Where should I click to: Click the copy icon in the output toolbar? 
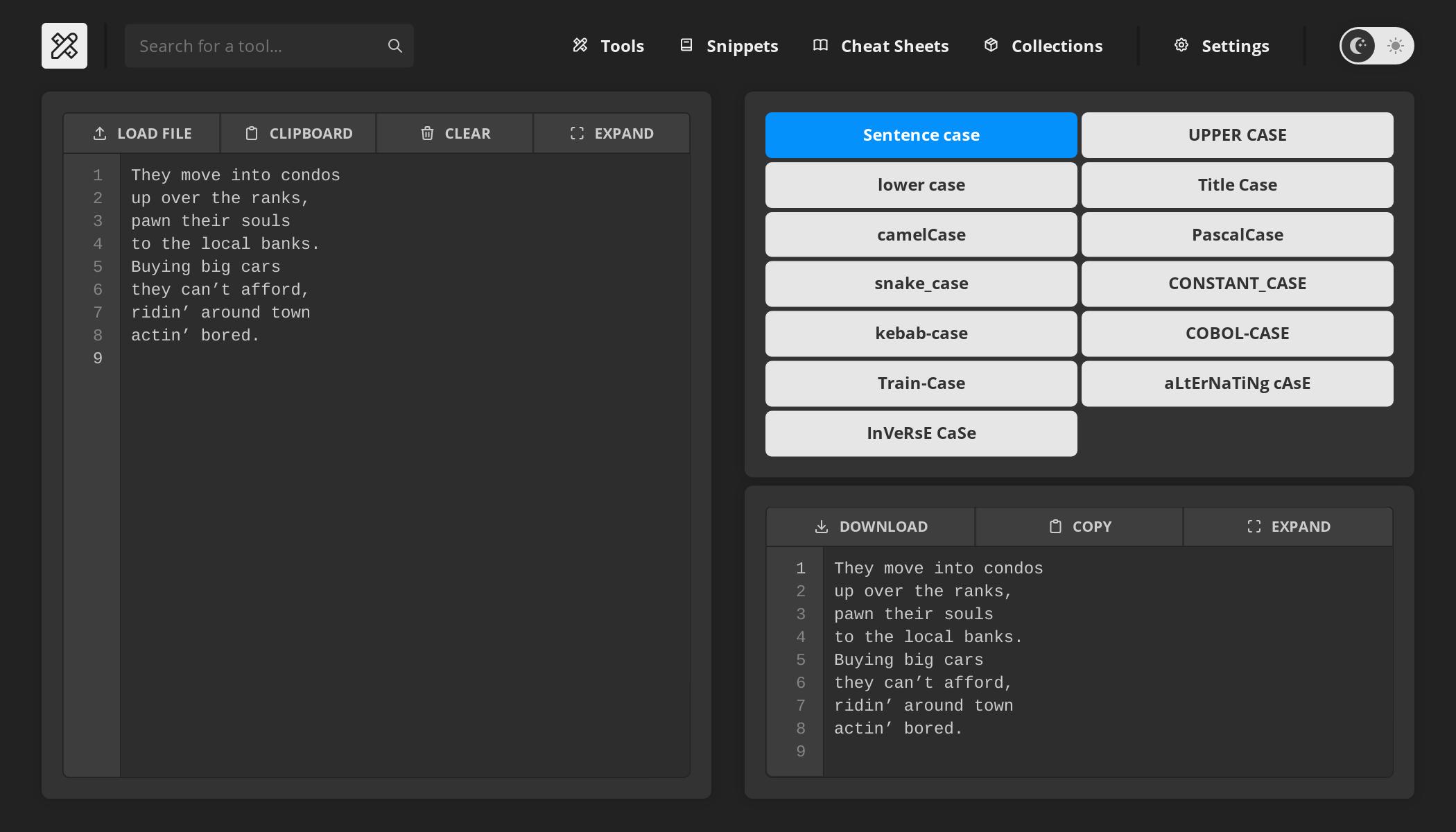tap(1055, 526)
